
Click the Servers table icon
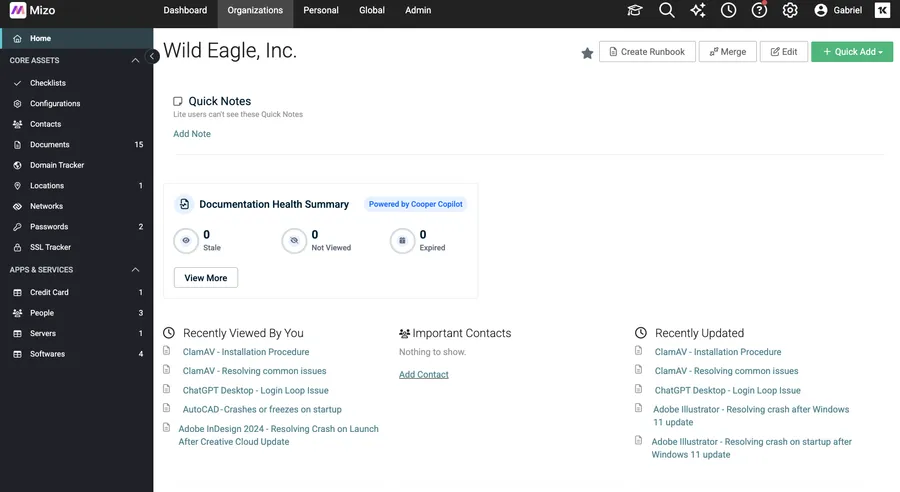(x=17, y=334)
